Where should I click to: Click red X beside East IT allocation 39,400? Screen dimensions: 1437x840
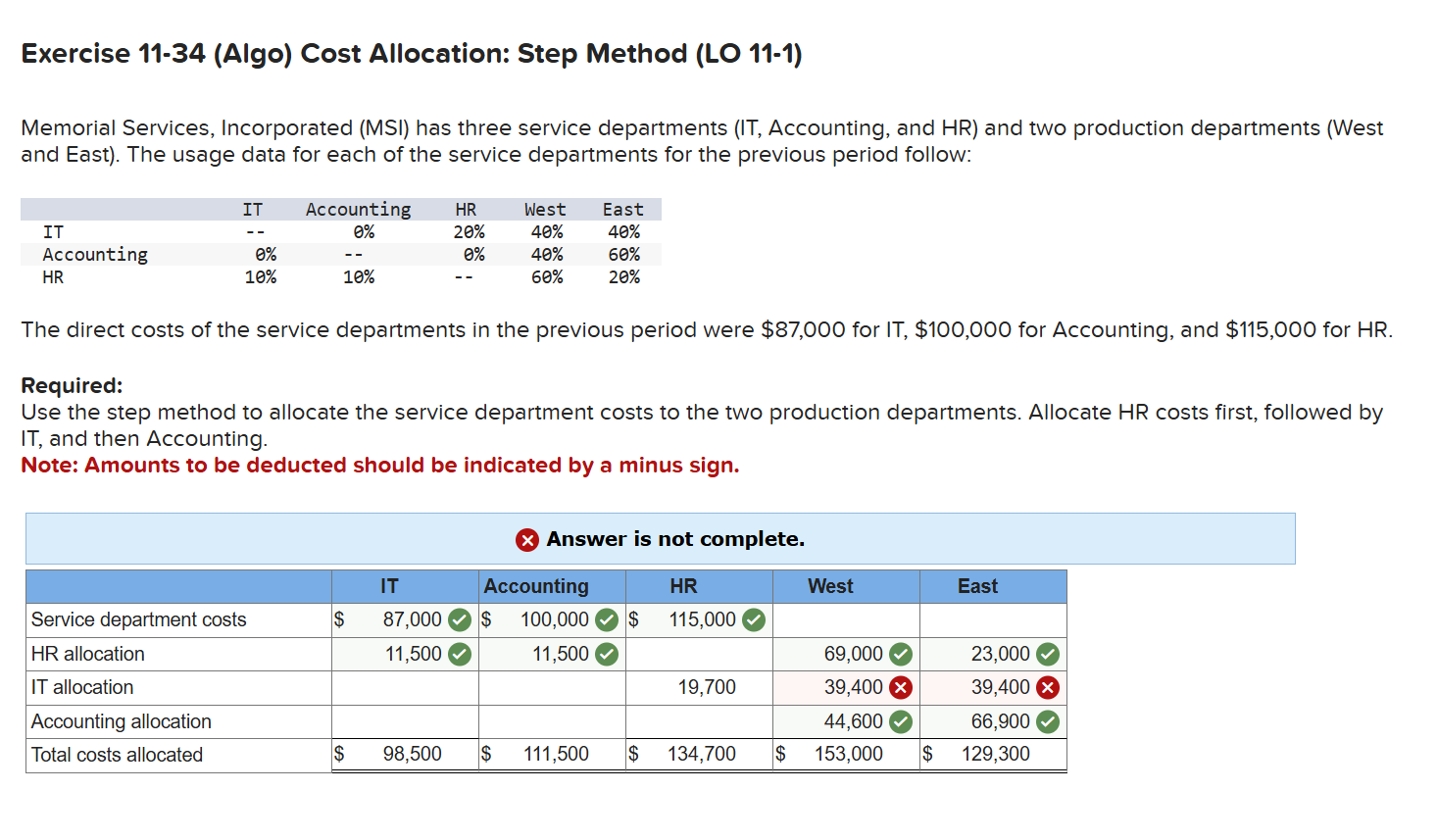point(1047,687)
